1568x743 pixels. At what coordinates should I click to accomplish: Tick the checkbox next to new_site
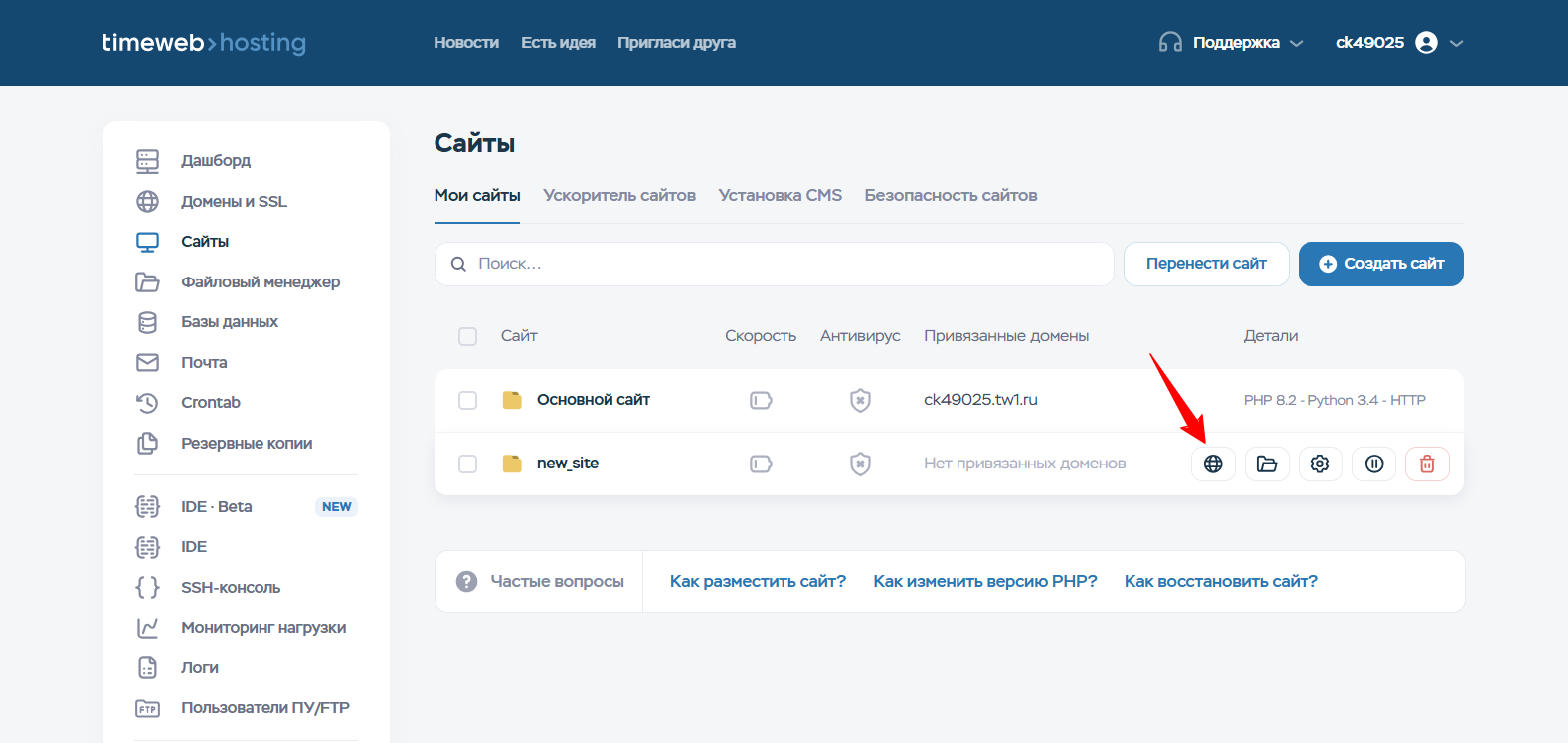tap(467, 464)
